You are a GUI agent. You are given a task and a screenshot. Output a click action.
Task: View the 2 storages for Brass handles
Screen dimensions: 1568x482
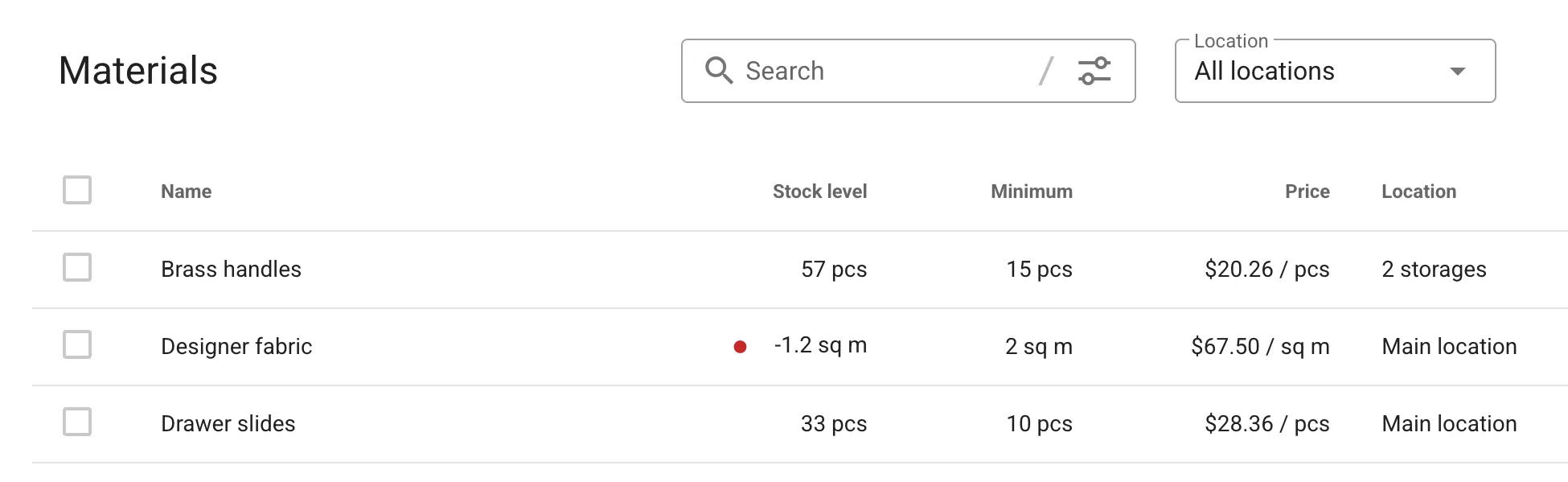click(x=1433, y=269)
